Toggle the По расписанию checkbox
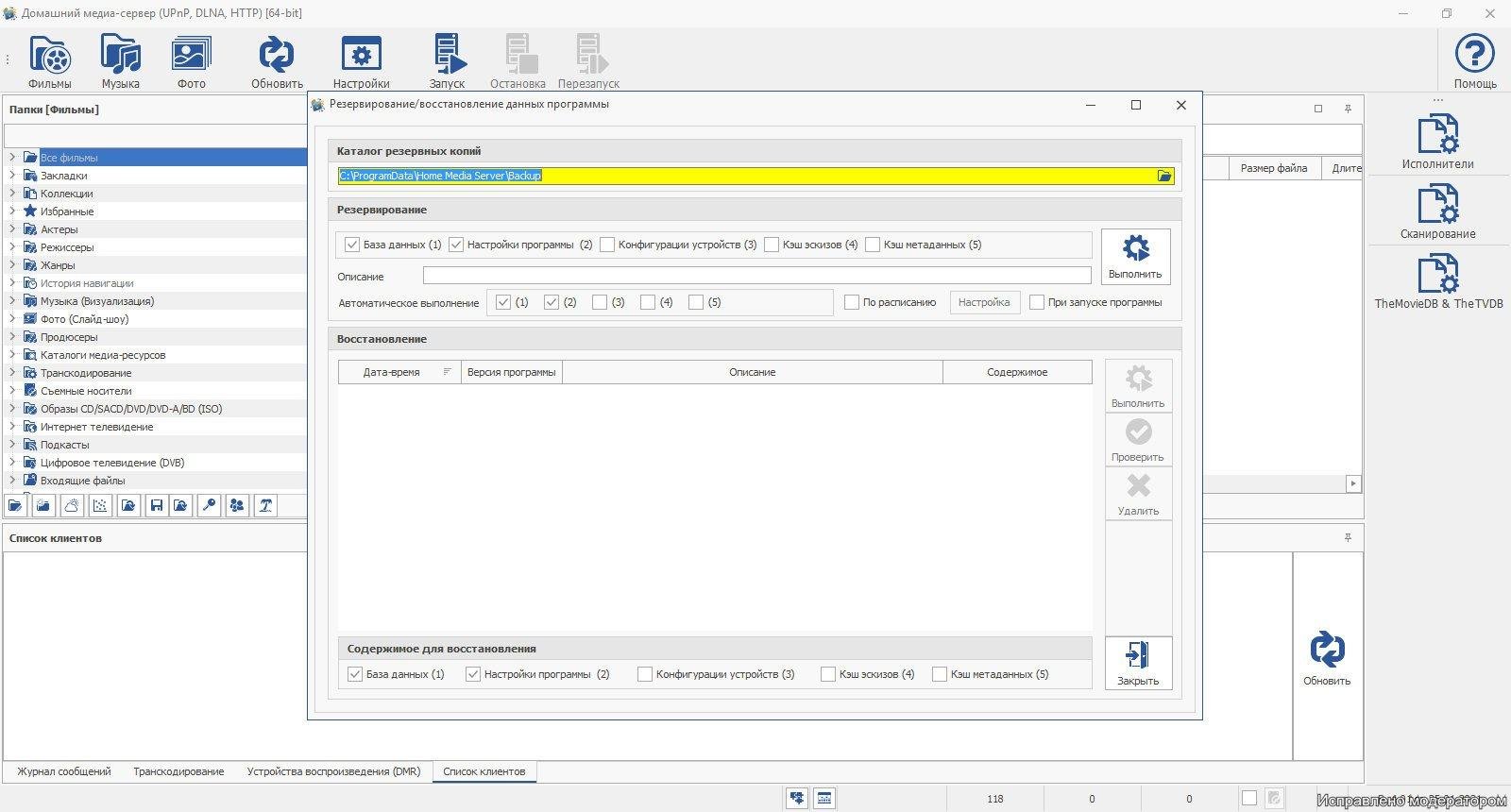The width and height of the screenshot is (1511, 812). pyautogui.click(x=852, y=302)
